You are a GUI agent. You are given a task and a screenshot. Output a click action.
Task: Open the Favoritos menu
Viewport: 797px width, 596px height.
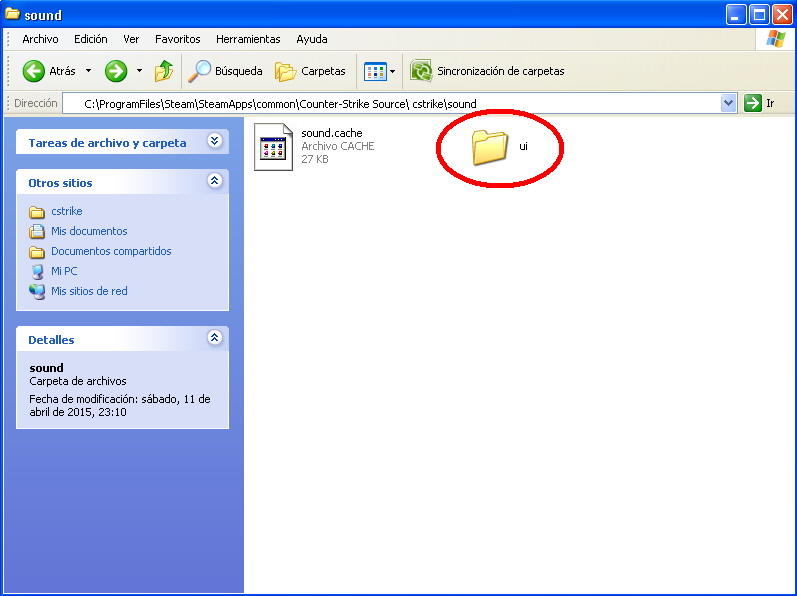[177, 39]
